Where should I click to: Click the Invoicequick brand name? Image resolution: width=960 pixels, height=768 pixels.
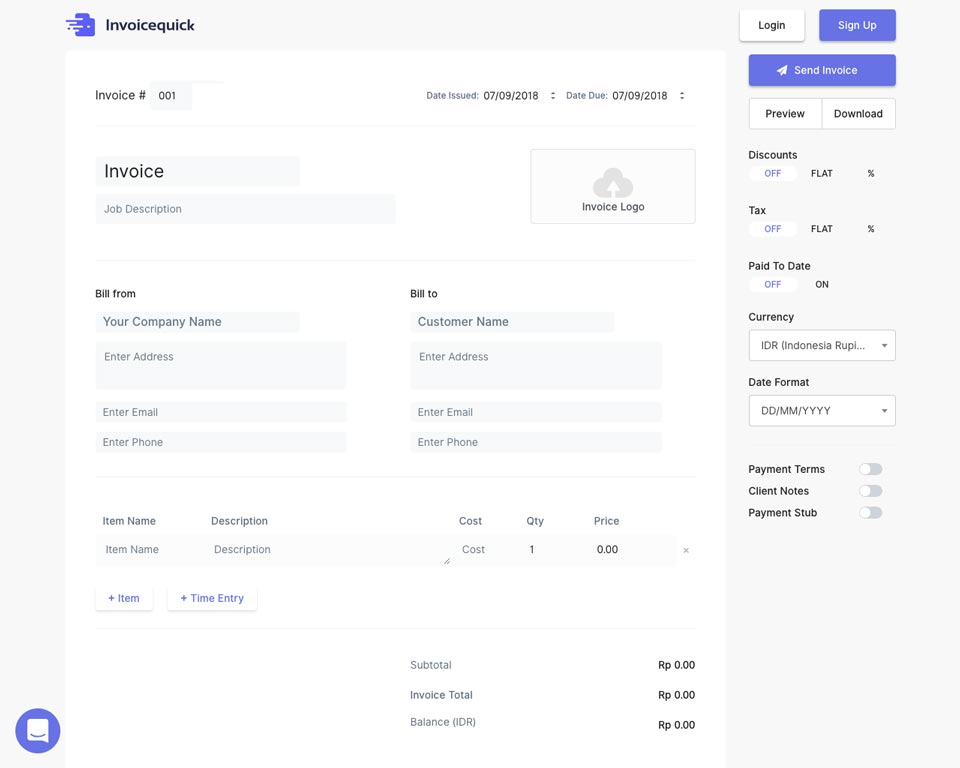[150, 25]
